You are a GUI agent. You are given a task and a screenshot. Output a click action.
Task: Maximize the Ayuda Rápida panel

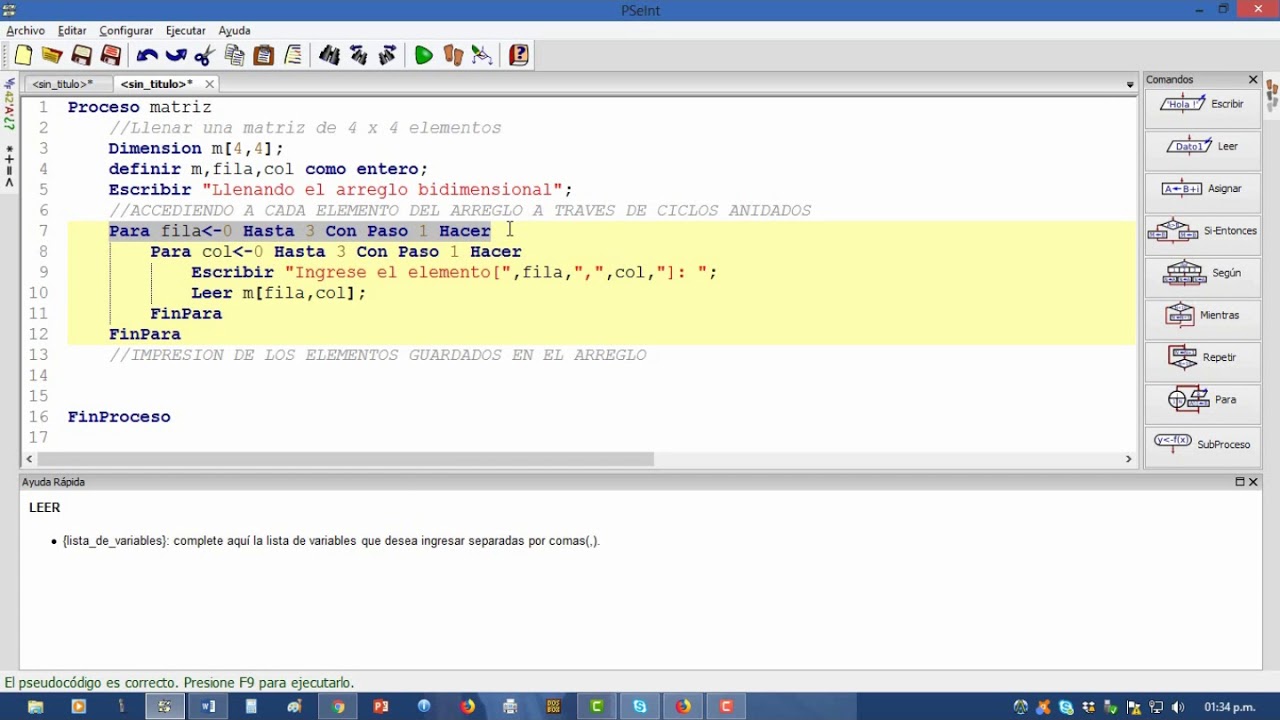[x=1240, y=482]
